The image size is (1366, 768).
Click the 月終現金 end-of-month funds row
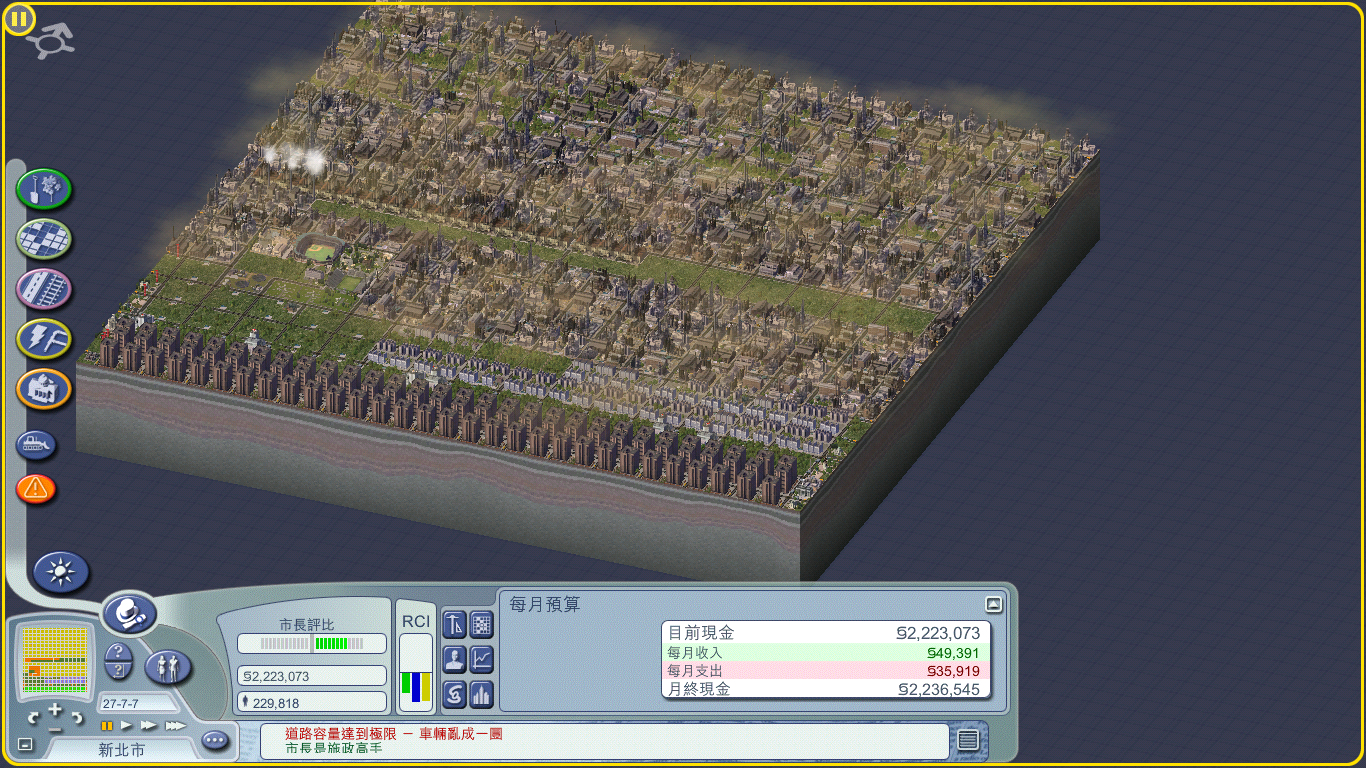(826, 689)
